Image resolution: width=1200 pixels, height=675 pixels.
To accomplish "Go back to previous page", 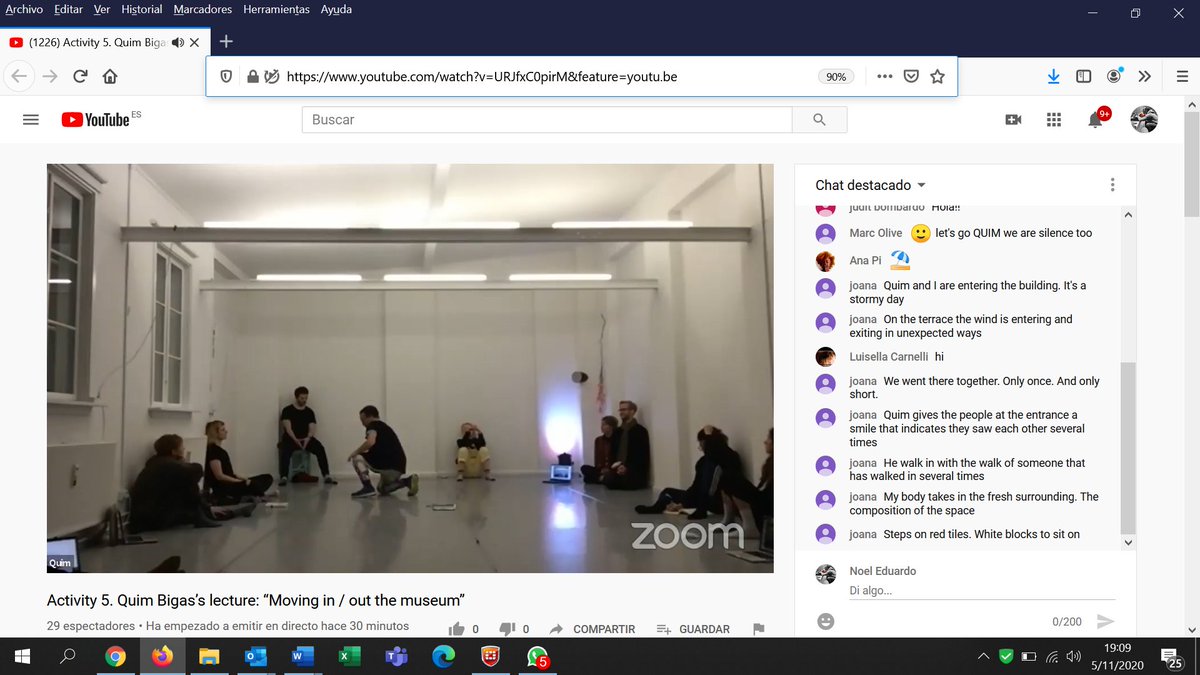I will click(20, 76).
